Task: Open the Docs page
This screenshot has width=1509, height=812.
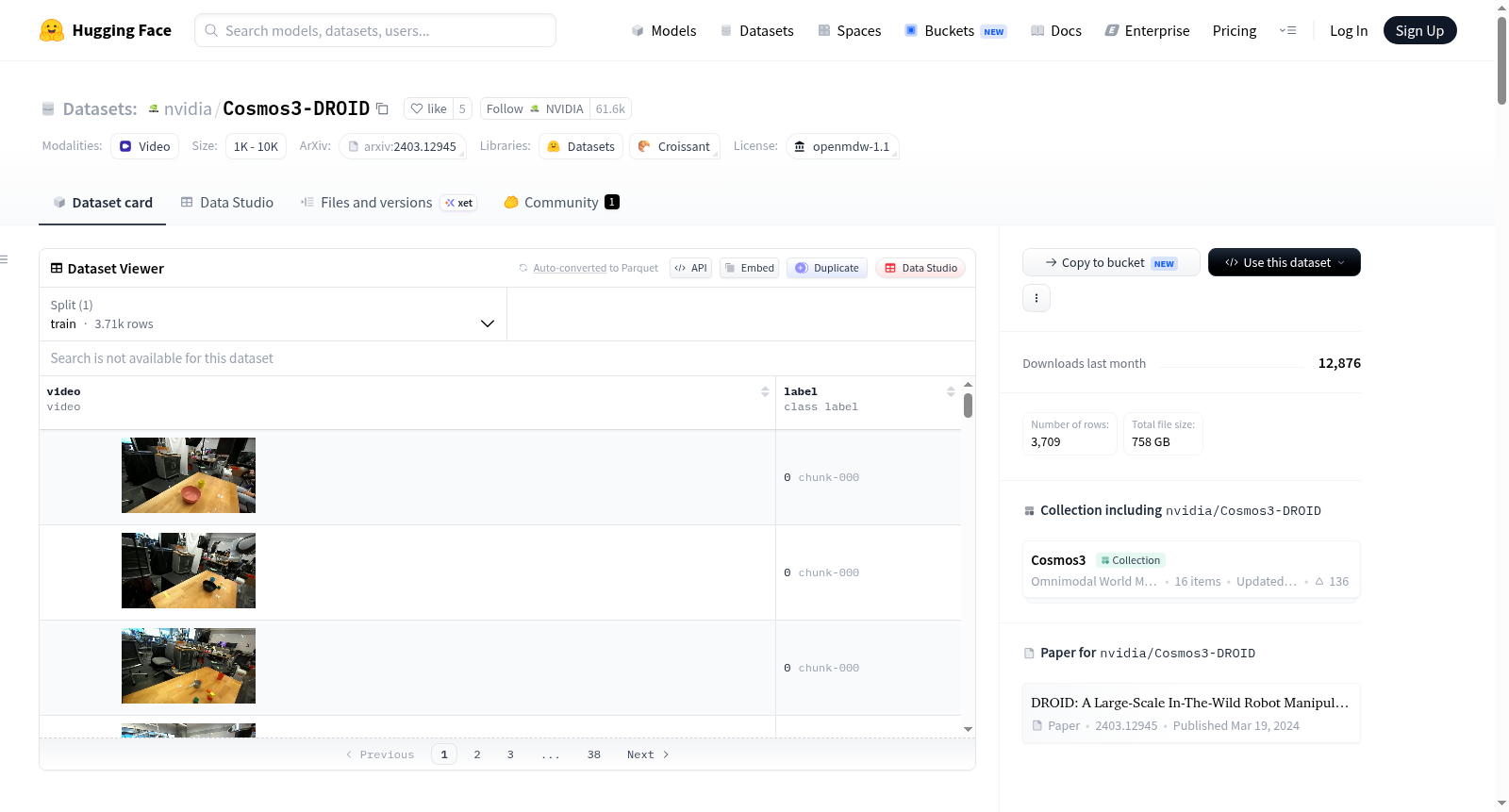Action: click(x=1055, y=30)
